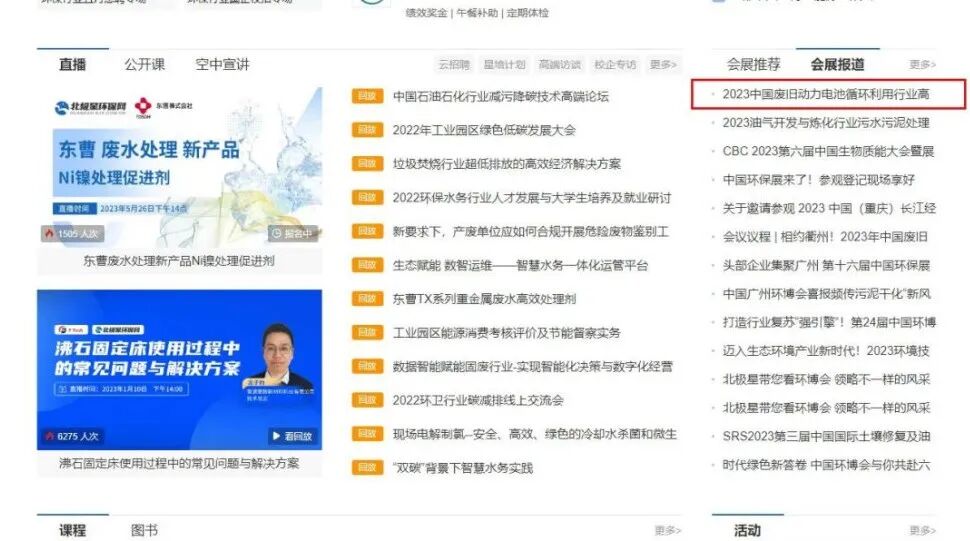Open caption 沸石固定床使用过程中的常见问题与解决方案

coord(179,463)
